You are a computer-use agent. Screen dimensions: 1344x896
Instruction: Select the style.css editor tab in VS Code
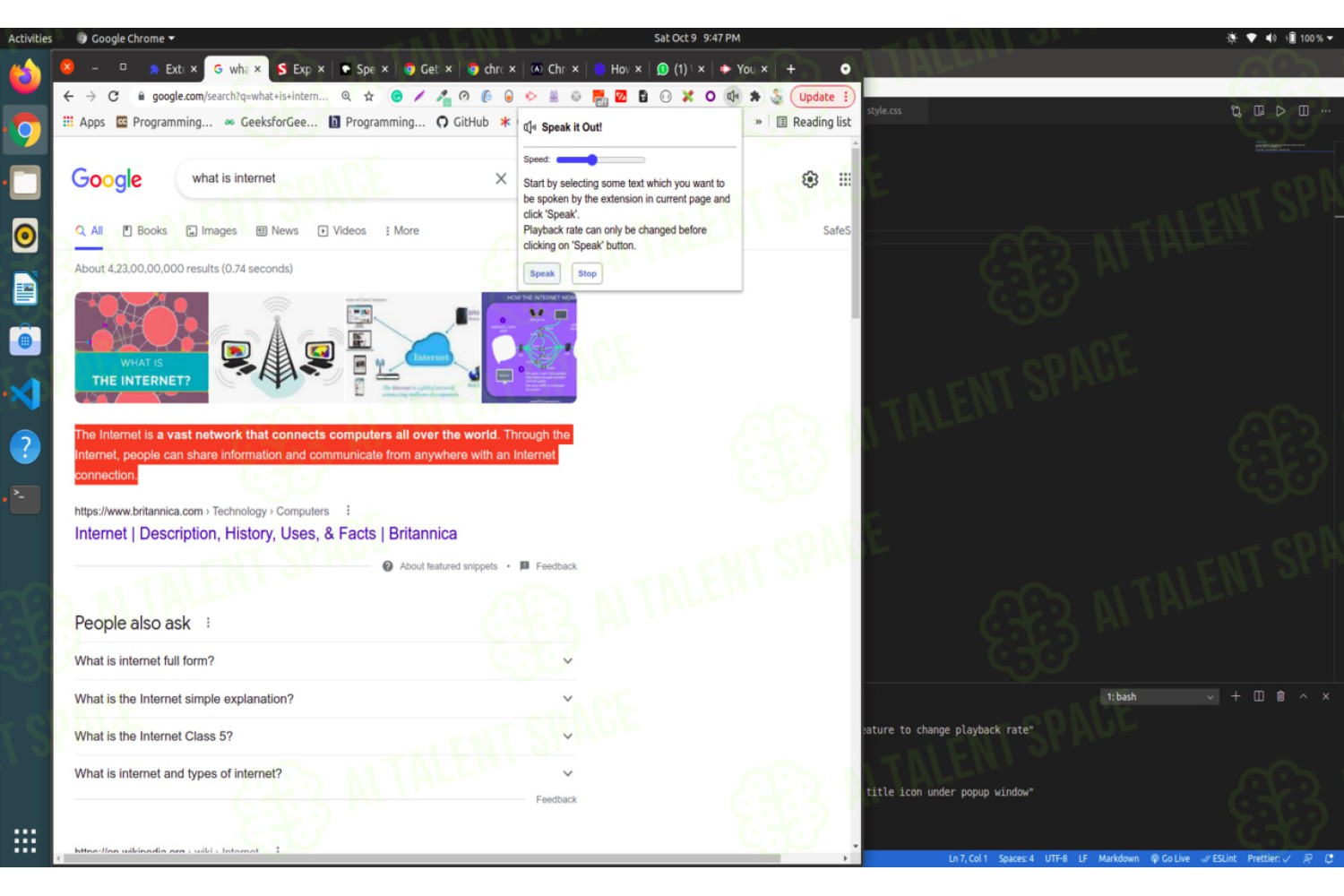pos(885,111)
